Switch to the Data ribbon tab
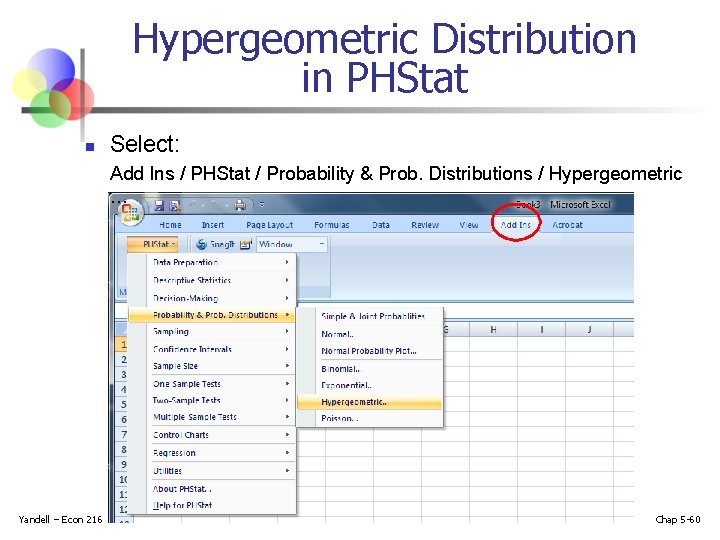Image resolution: width=720 pixels, height=540 pixels. point(381,225)
